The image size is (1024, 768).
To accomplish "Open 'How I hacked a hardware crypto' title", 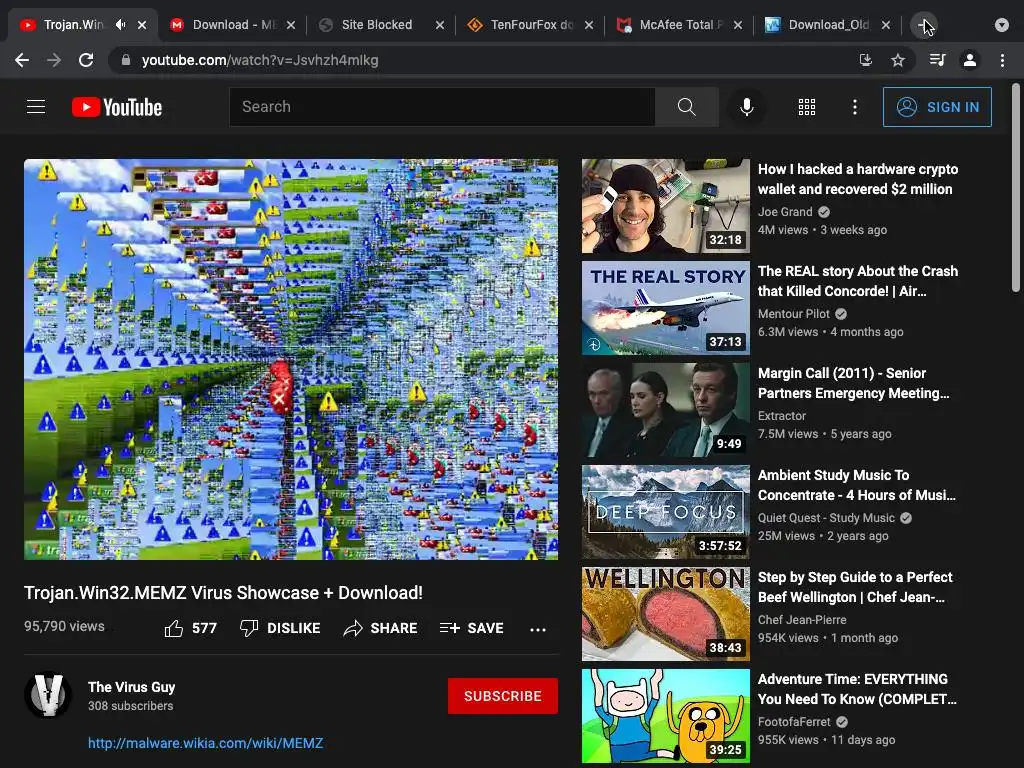I will pyautogui.click(x=858, y=179).
